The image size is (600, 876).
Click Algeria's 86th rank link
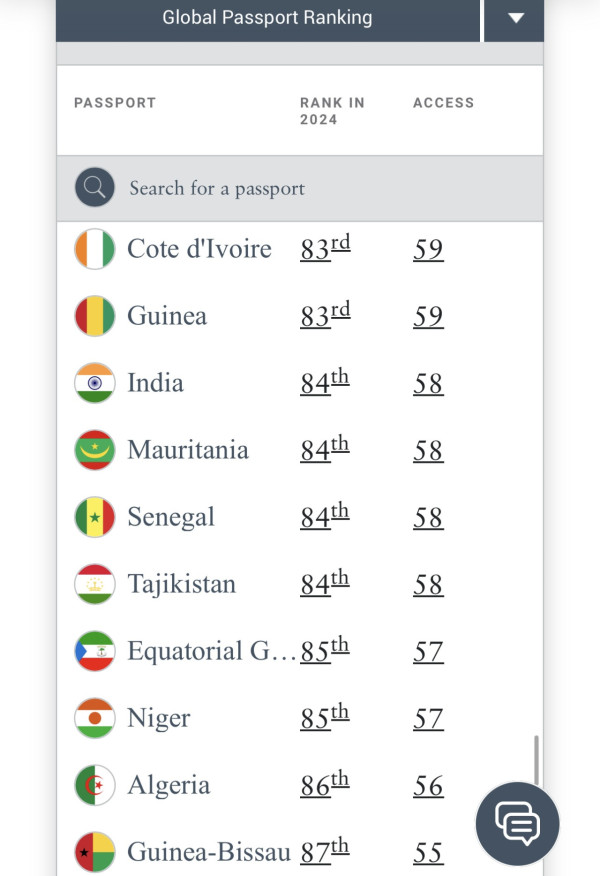[324, 785]
